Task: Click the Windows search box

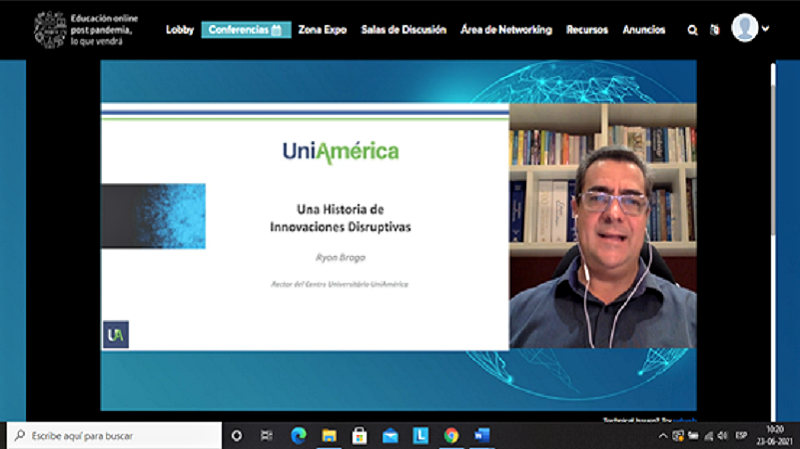Action: 114,436
